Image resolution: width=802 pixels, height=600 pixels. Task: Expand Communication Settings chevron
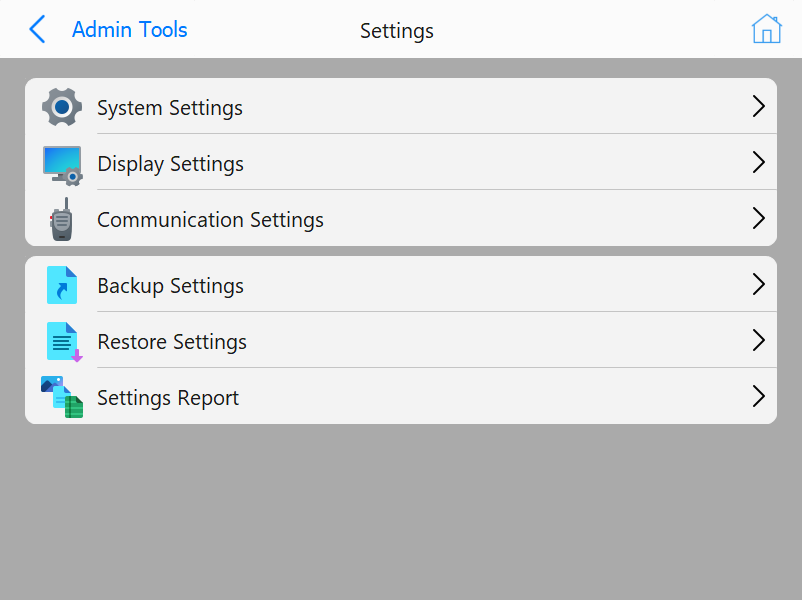coord(759,218)
